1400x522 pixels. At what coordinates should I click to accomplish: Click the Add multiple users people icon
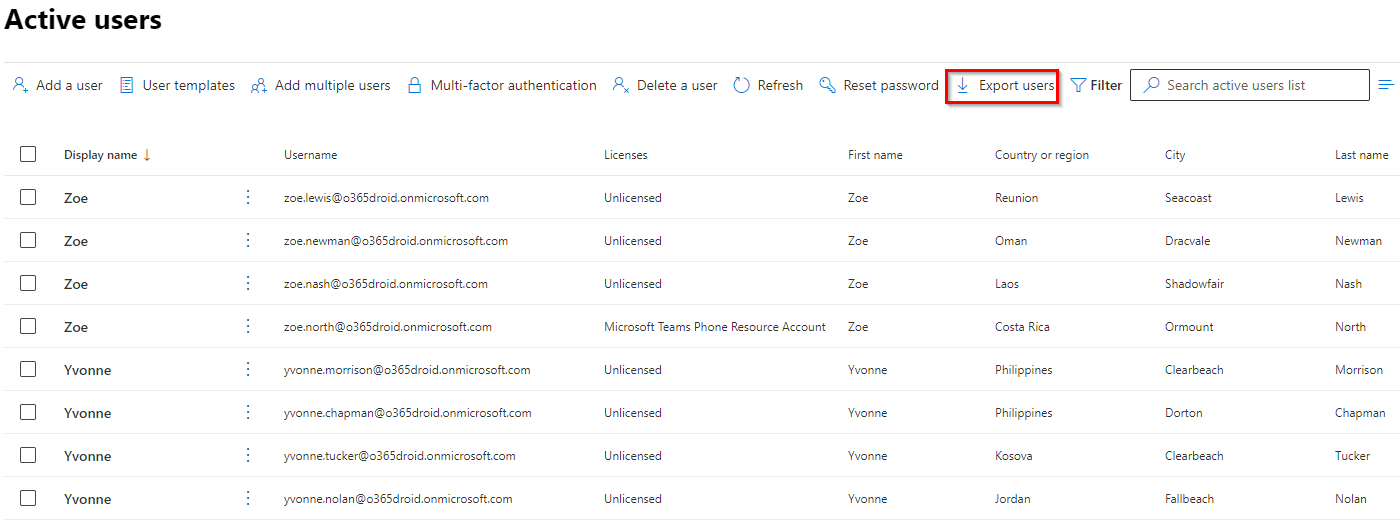pyautogui.click(x=259, y=85)
